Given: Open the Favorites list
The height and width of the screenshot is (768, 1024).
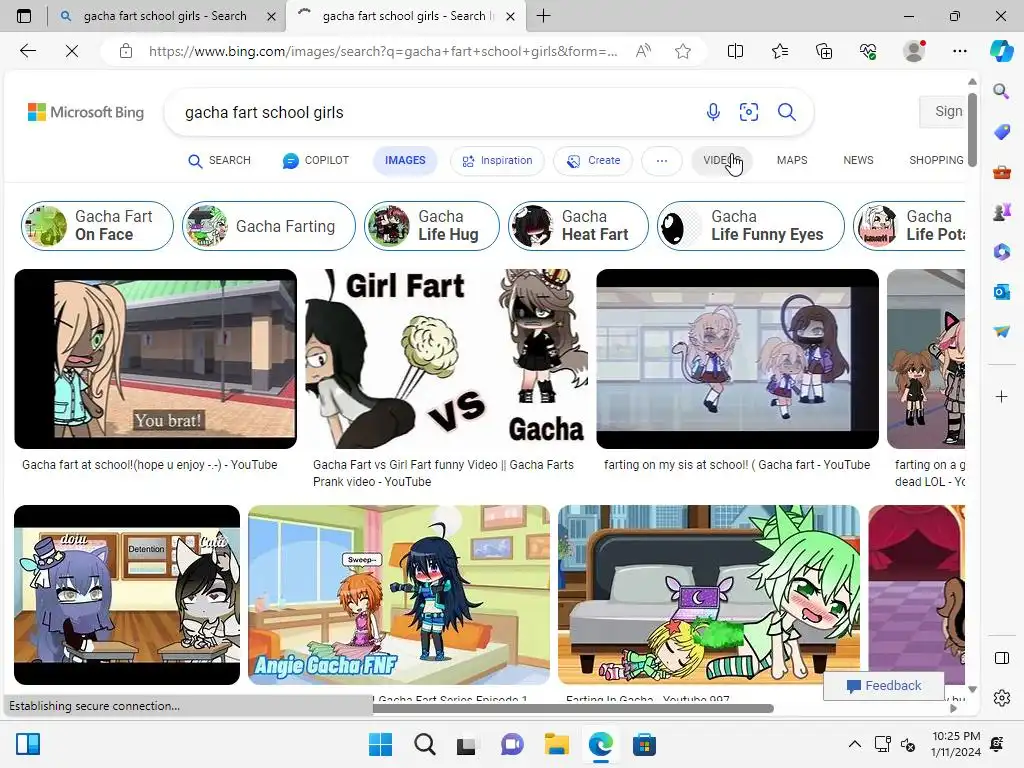Looking at the screenshot, I should (780, 51).
